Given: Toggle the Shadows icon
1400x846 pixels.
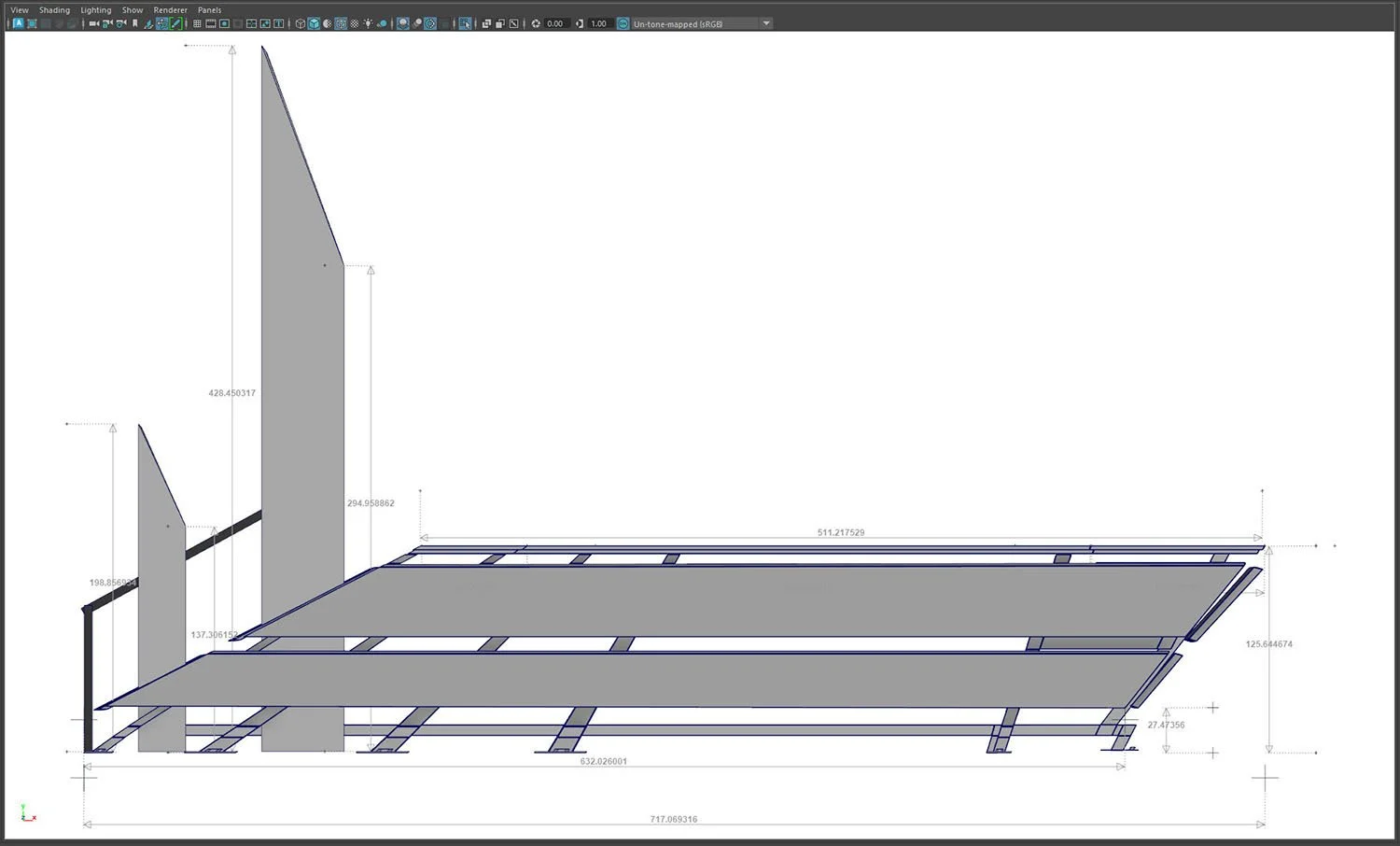Looking at the screenshot, I should point(382,23).
